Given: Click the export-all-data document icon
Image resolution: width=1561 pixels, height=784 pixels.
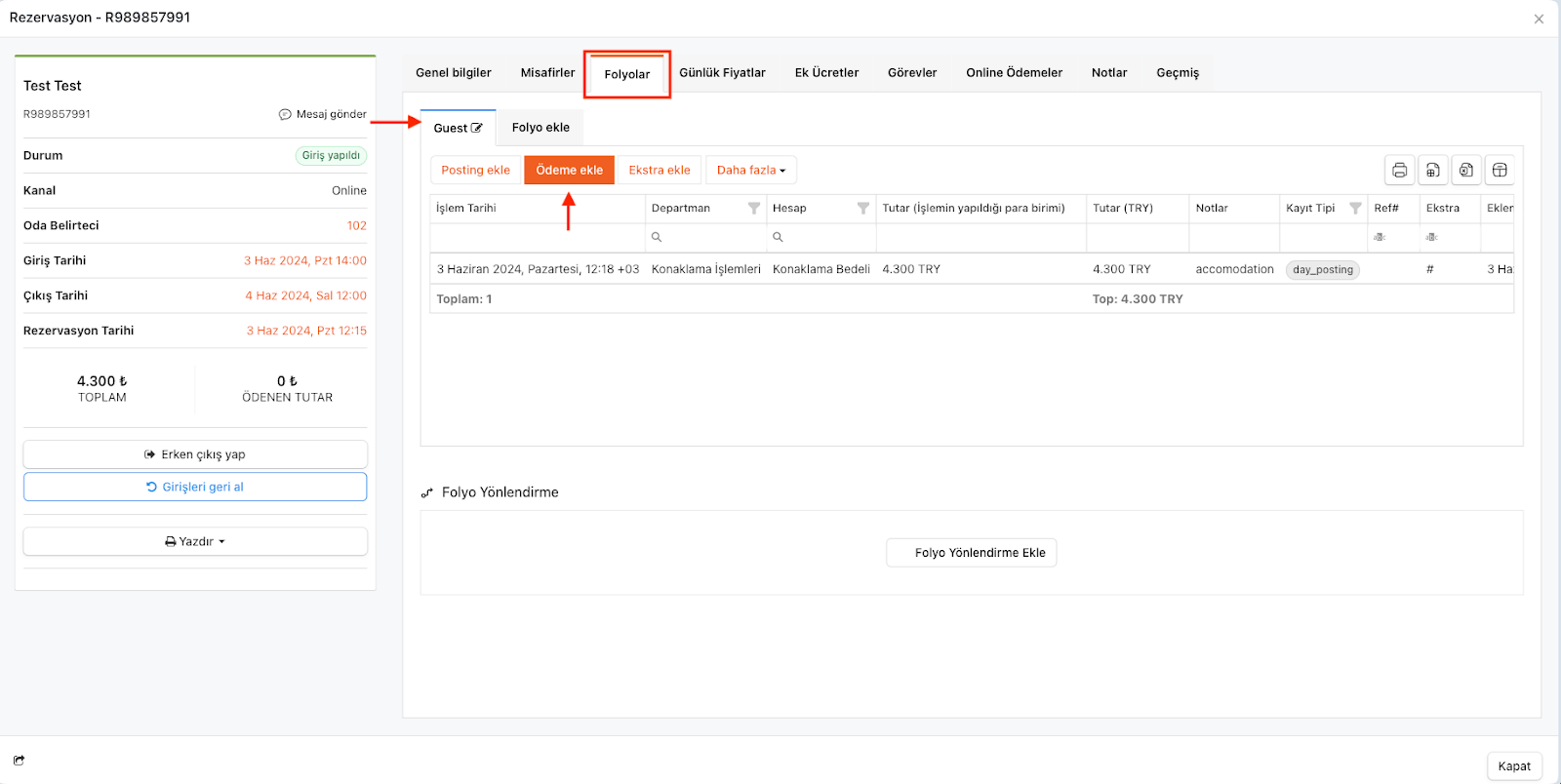Looking at the screenshot, I should (1432, 171).
